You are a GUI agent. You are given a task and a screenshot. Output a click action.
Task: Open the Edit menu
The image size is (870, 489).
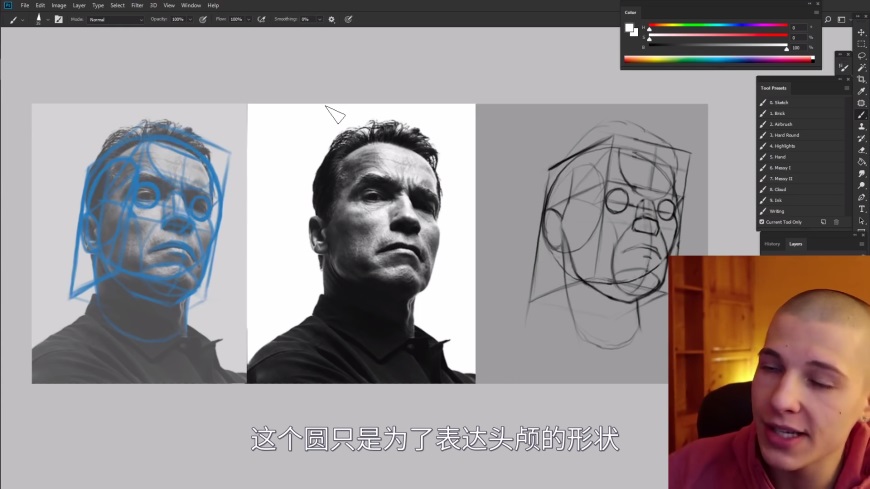40,5
